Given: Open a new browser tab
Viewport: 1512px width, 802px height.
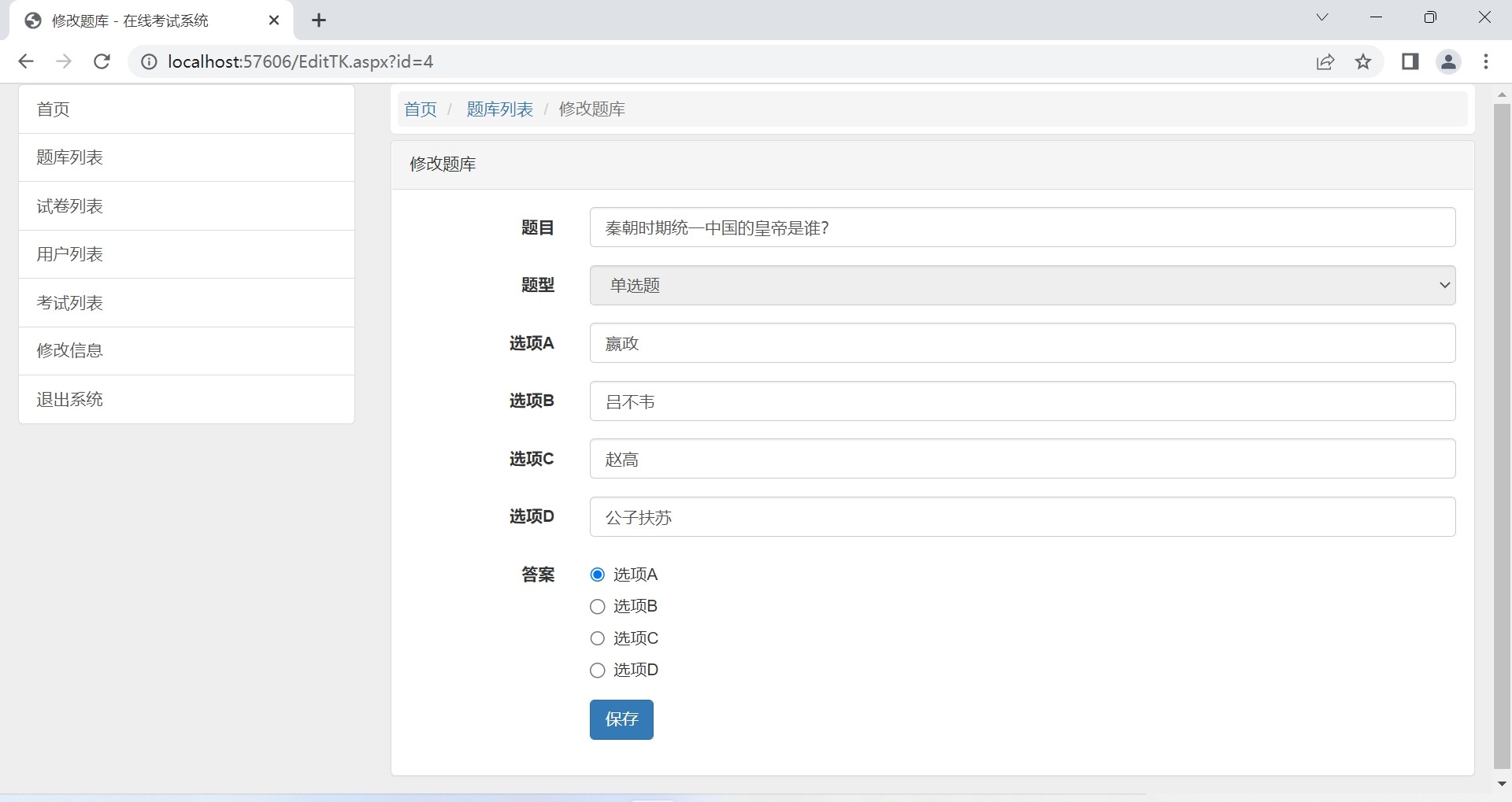Looking at the screenshot, I should (x=319, y=20).
